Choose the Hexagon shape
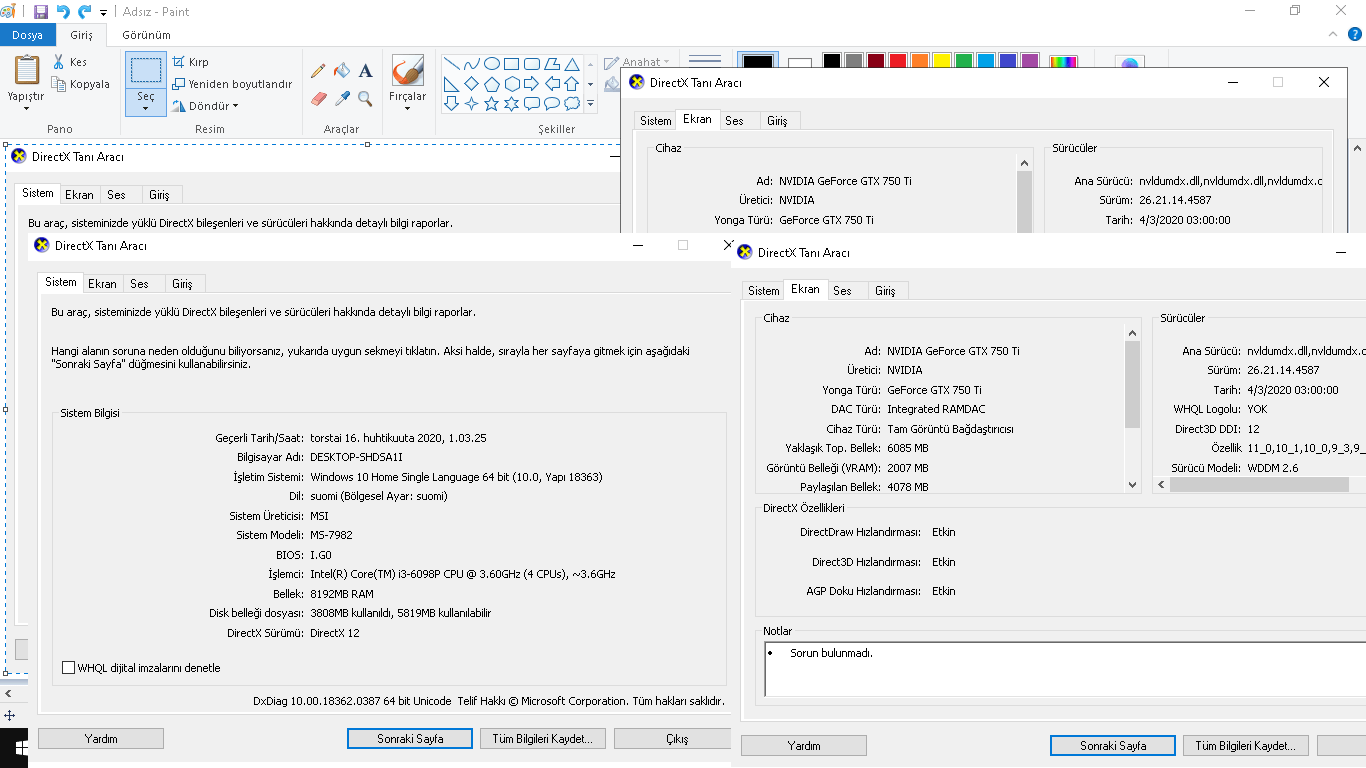Image resolution: width=1366 pixels, height=768 pixels. click(511, 84)
